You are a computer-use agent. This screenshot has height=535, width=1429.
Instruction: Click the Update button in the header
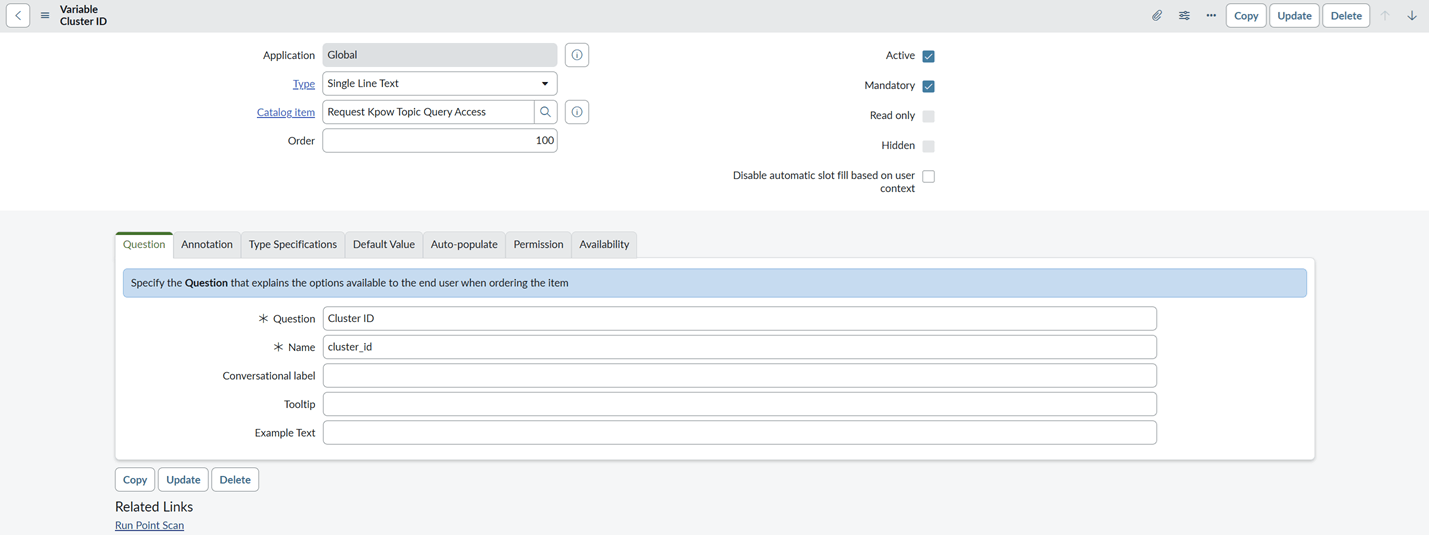pos(1294,16)
